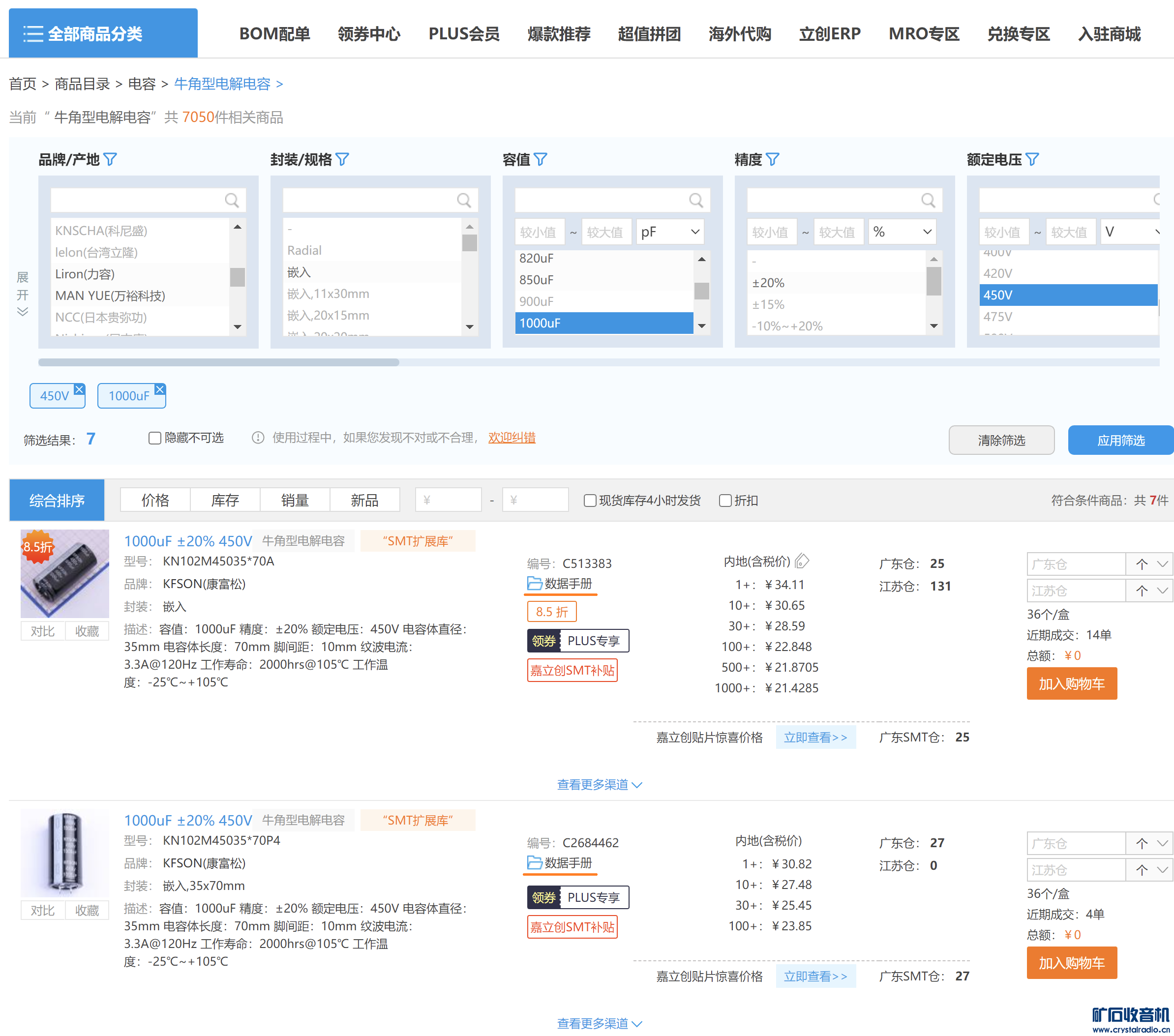Click the info icon before 使用过程中 notice
The height and width of the screenshot is (1036, 1174).
pos(258,438)
